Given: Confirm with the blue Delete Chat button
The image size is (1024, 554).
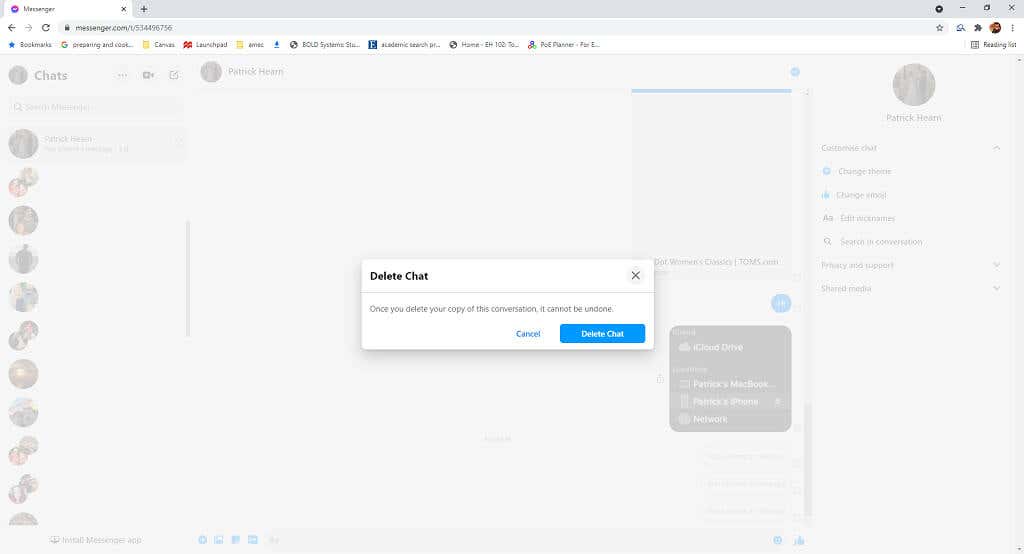Looking at the screenshot, I should point(602,334).
